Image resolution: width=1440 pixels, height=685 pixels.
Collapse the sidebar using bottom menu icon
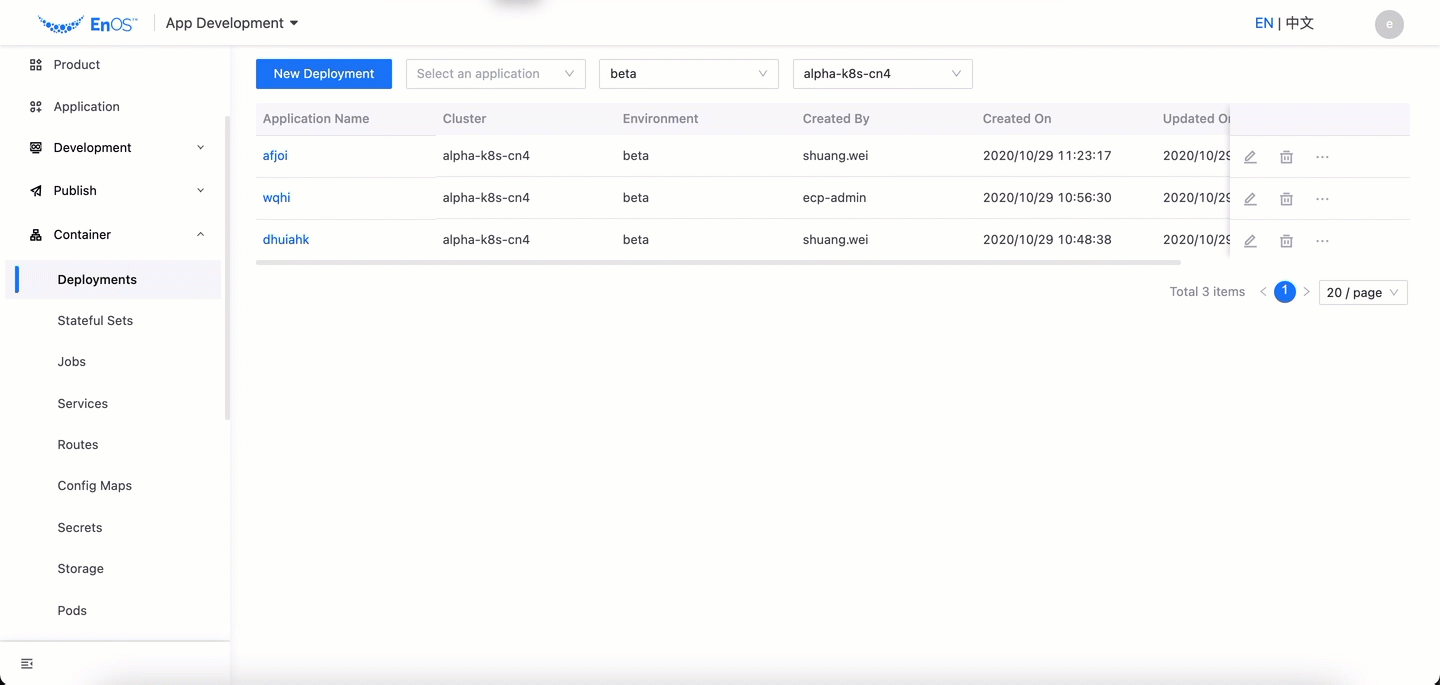pos(27,664)
